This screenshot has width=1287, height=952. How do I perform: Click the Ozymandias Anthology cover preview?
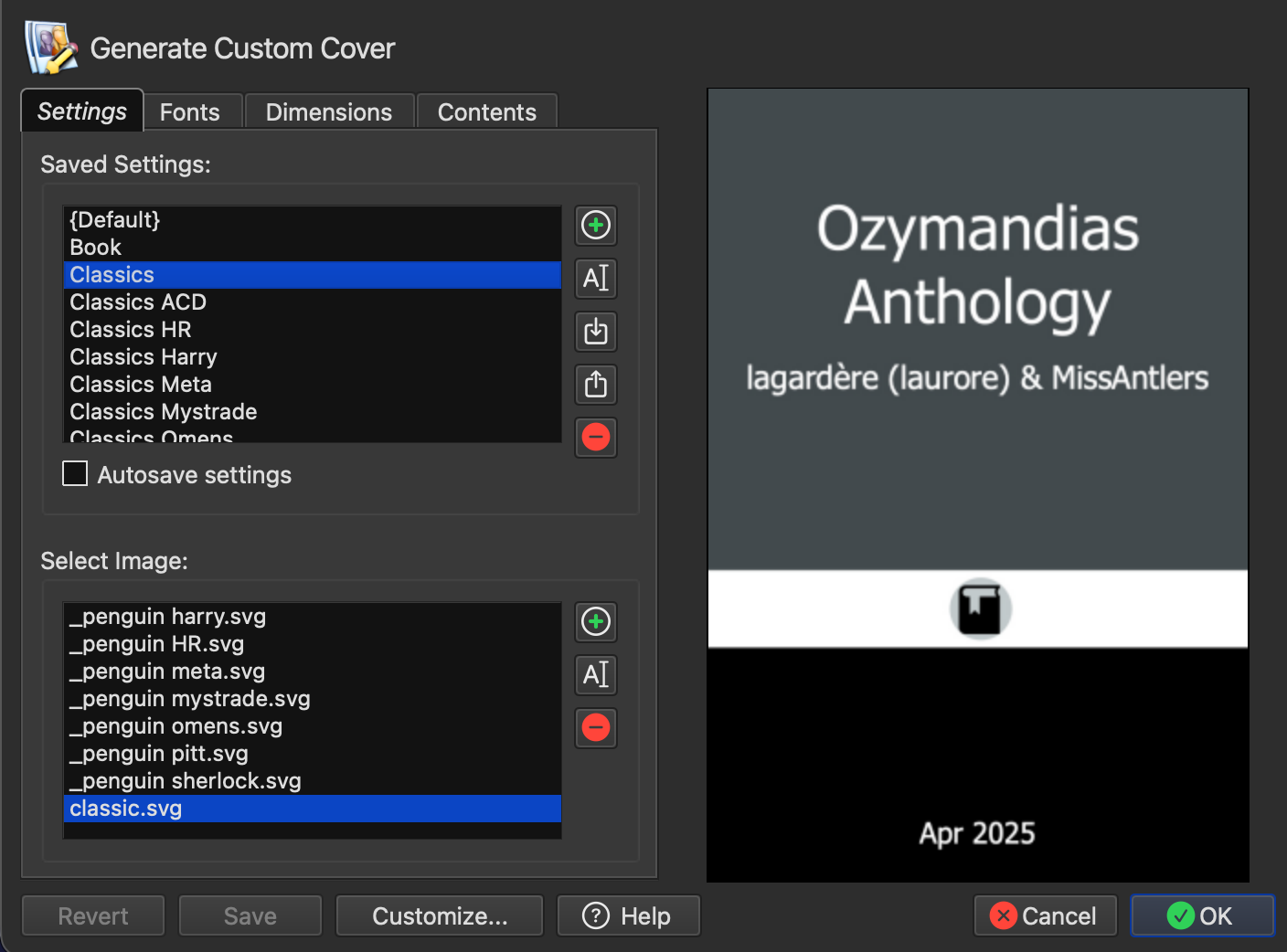[x=978, y=485]
